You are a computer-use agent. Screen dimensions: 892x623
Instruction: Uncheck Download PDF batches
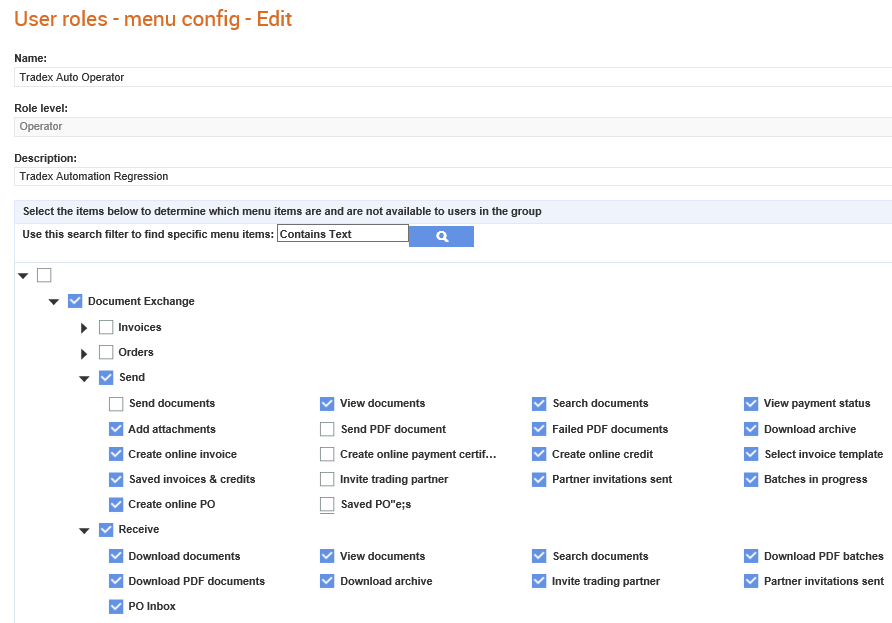pyautogui.click(x=751, y=556)
